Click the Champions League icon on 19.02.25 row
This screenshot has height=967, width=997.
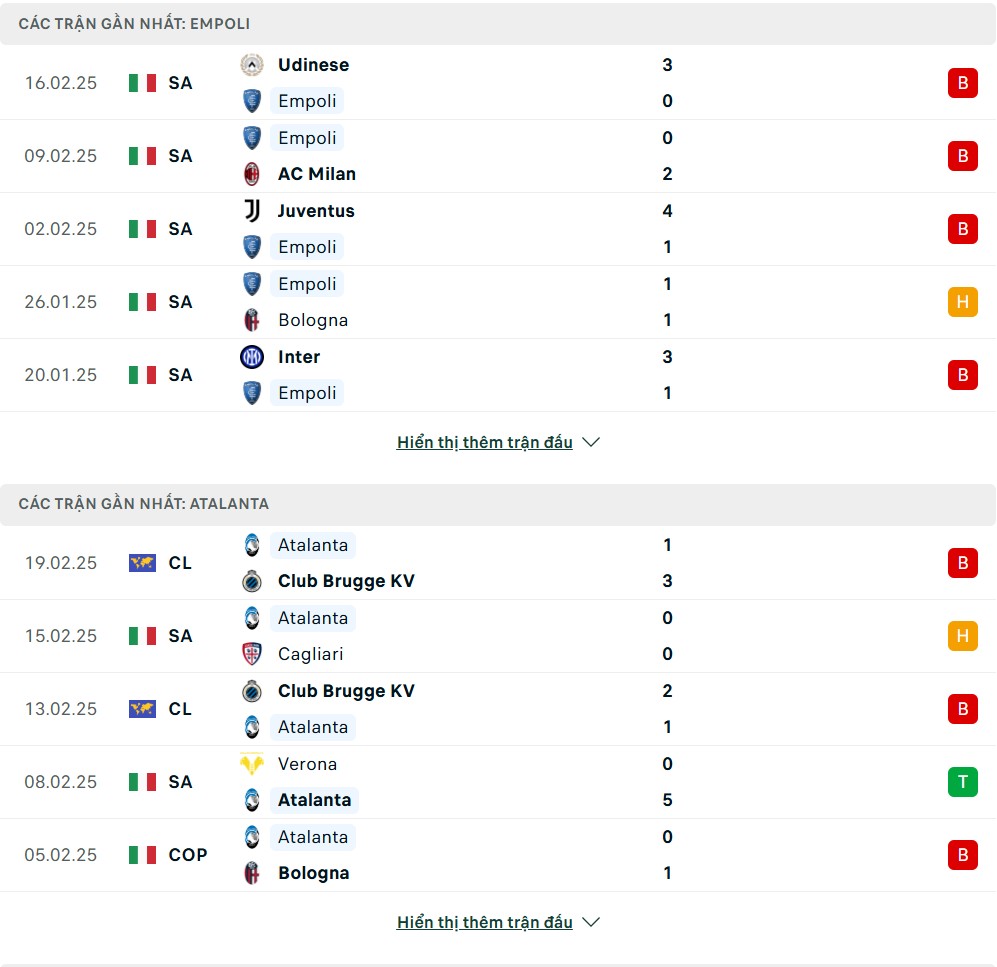(x=142, y=563)
